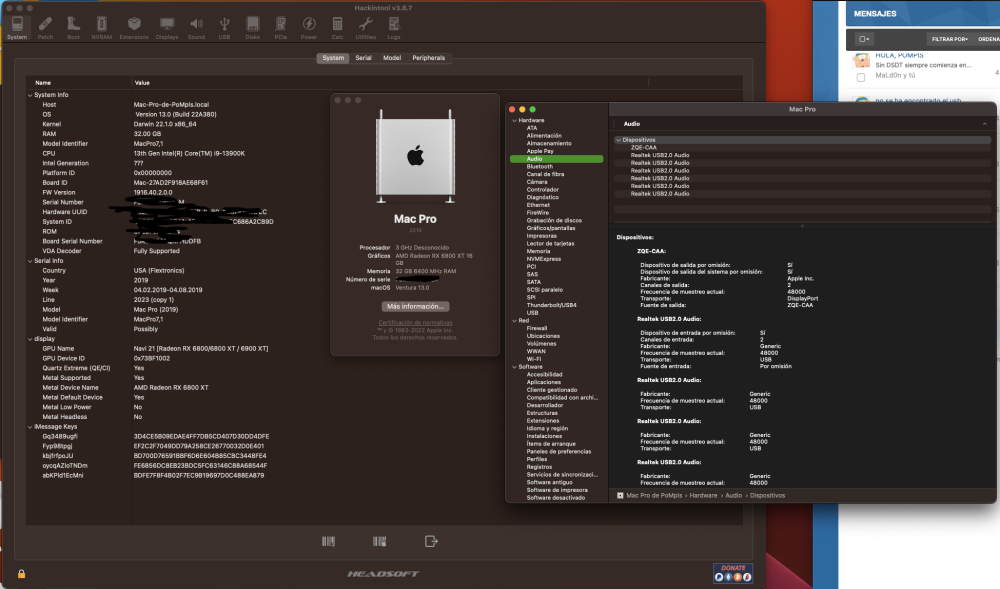Collapse the Audio header chevron
Image resolution: width=1000 pixels, height=589 pixels.
[x=985, y=124]
